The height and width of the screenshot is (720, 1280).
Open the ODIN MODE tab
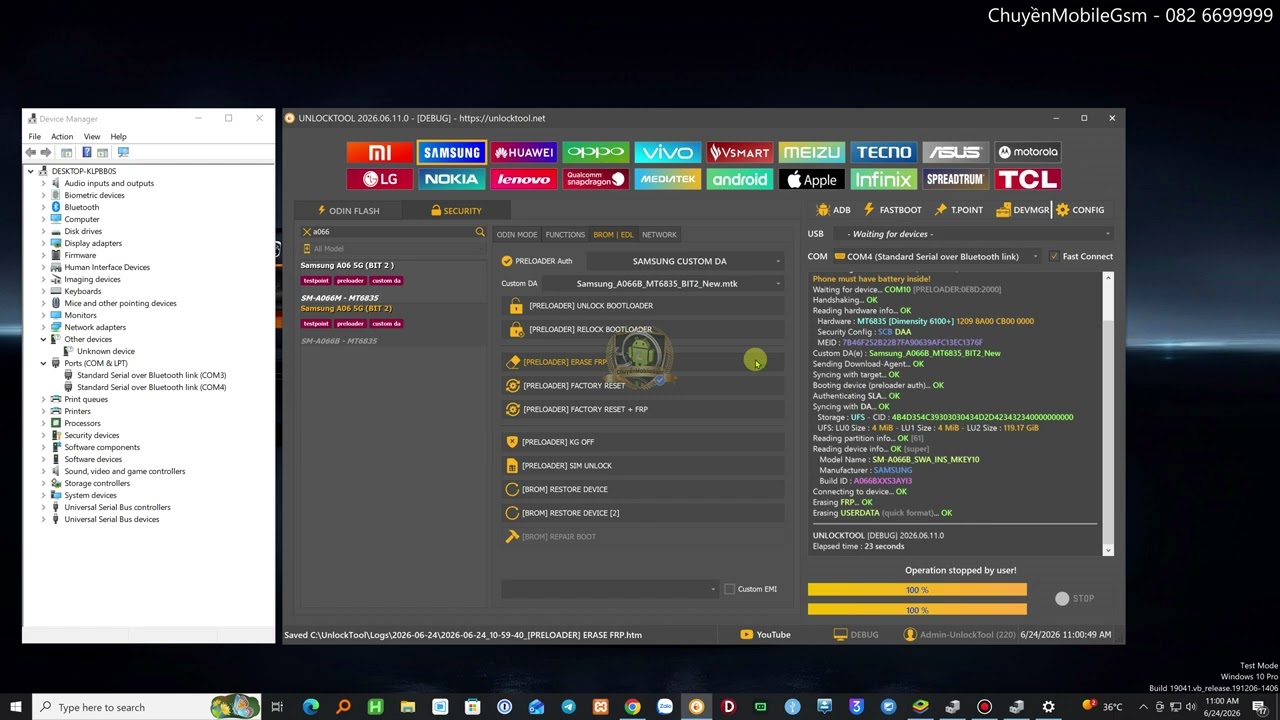pyautogui.click(x=517, y=234)
